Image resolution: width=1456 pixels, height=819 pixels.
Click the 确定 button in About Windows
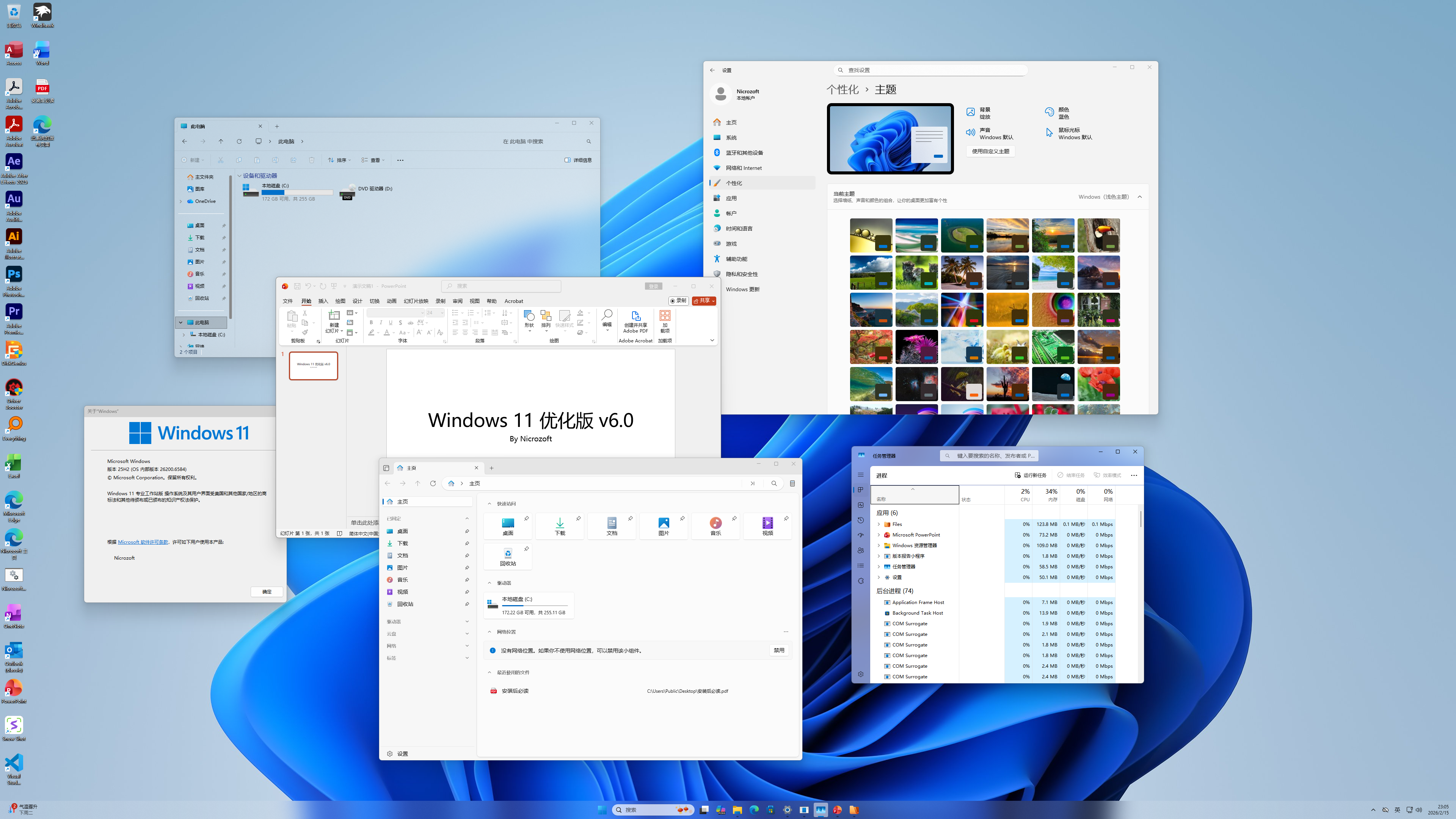pyautogui.click(x=266, y=592)
